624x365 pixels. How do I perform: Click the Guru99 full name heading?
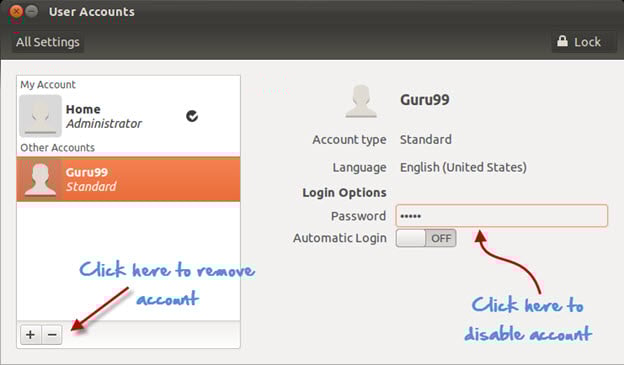point(425,100)
